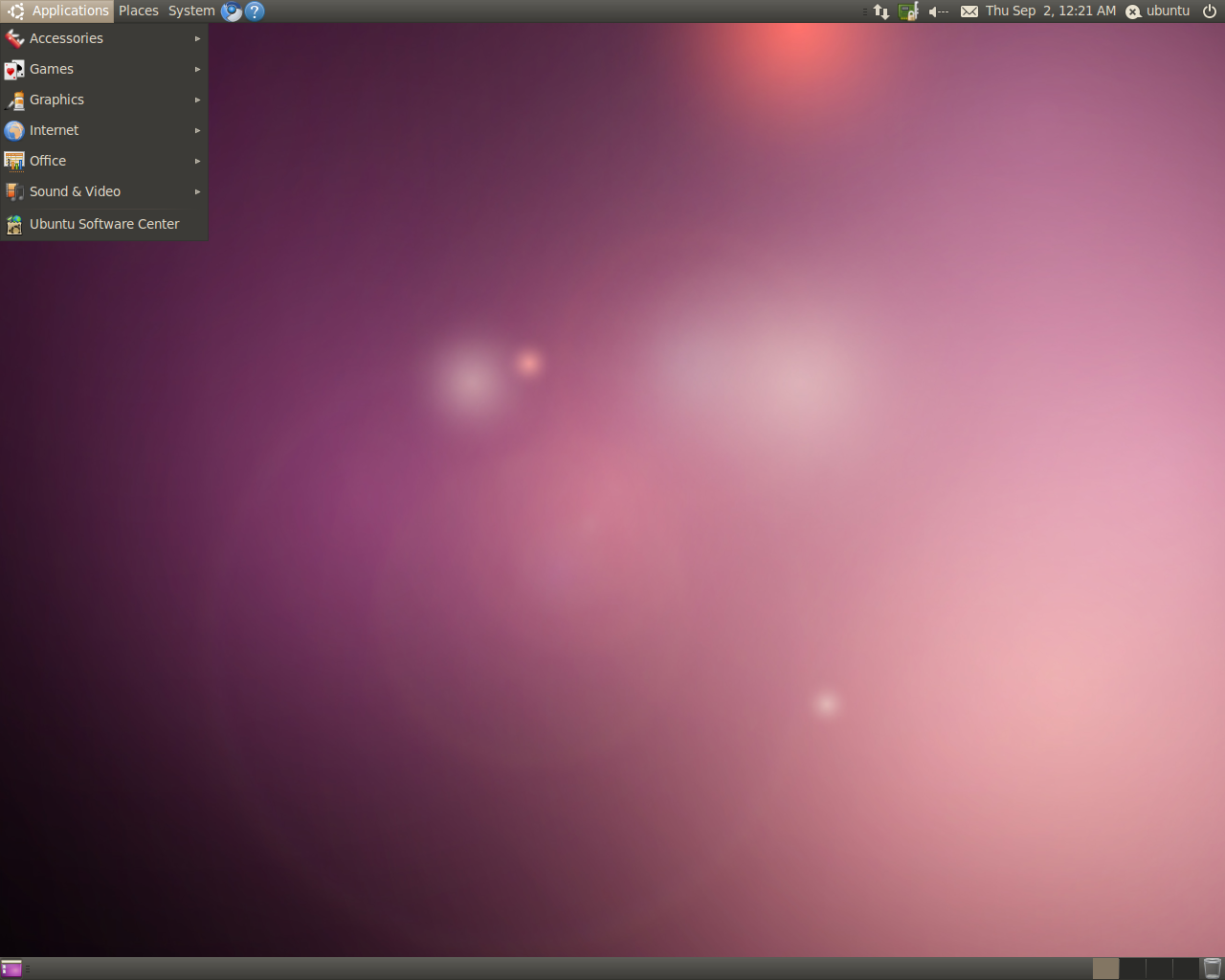Open Firefox from the top panel
This screenshot has width=1225, height=980.
(x=231, y=11)
